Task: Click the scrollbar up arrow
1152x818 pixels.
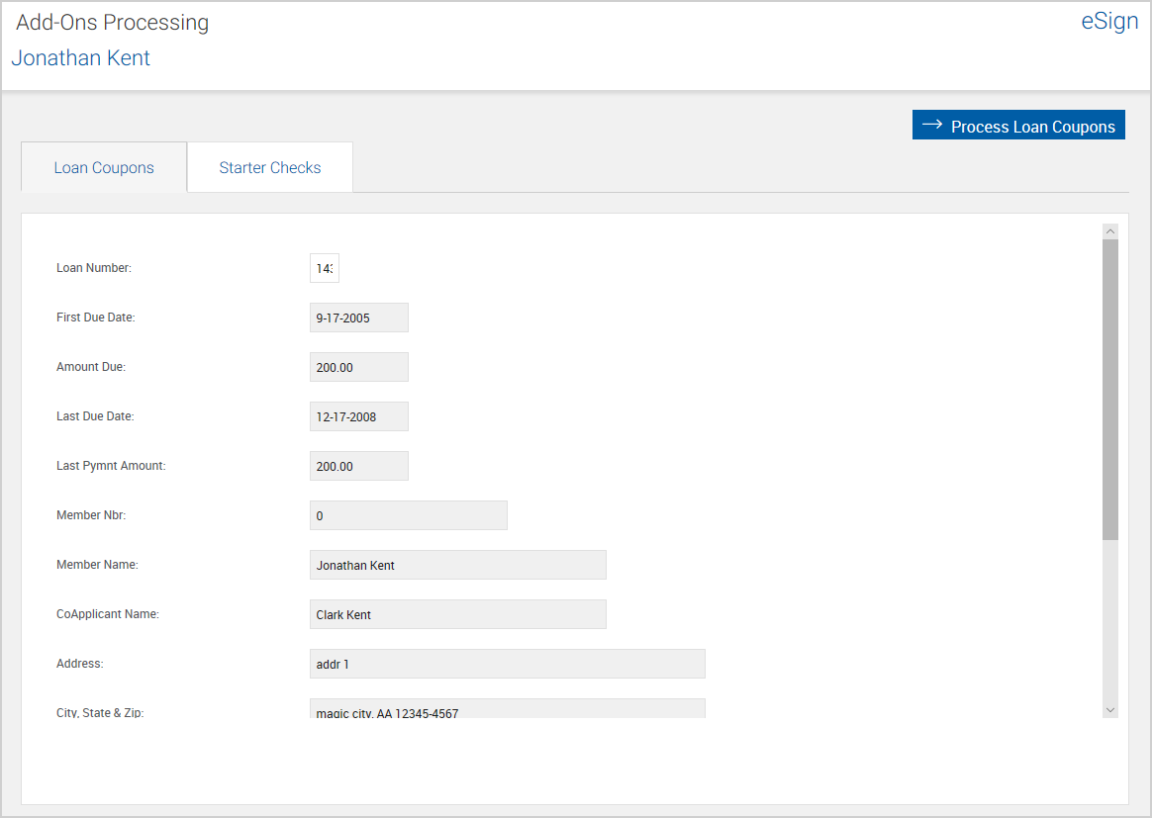Action: [1110, 231]
